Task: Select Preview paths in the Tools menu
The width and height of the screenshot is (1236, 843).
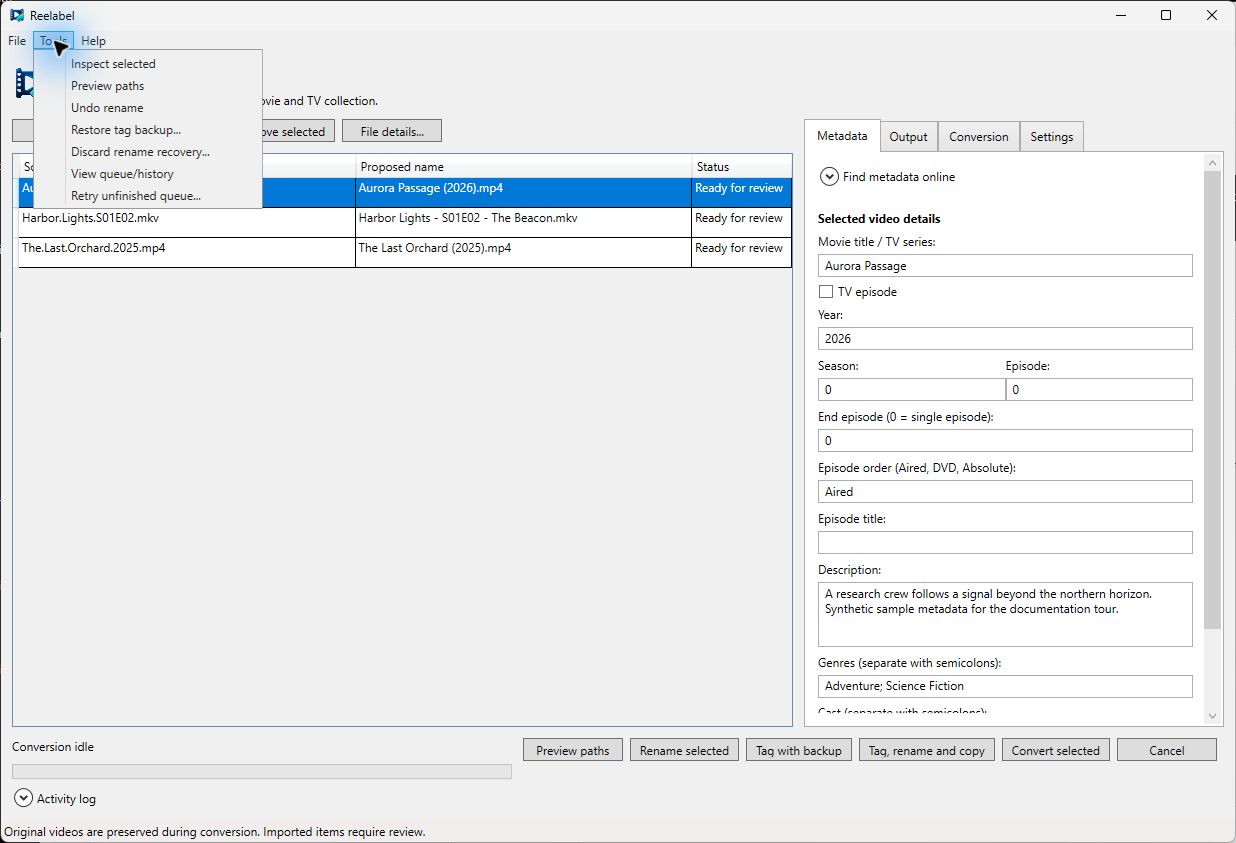Action: click(148, 86)
